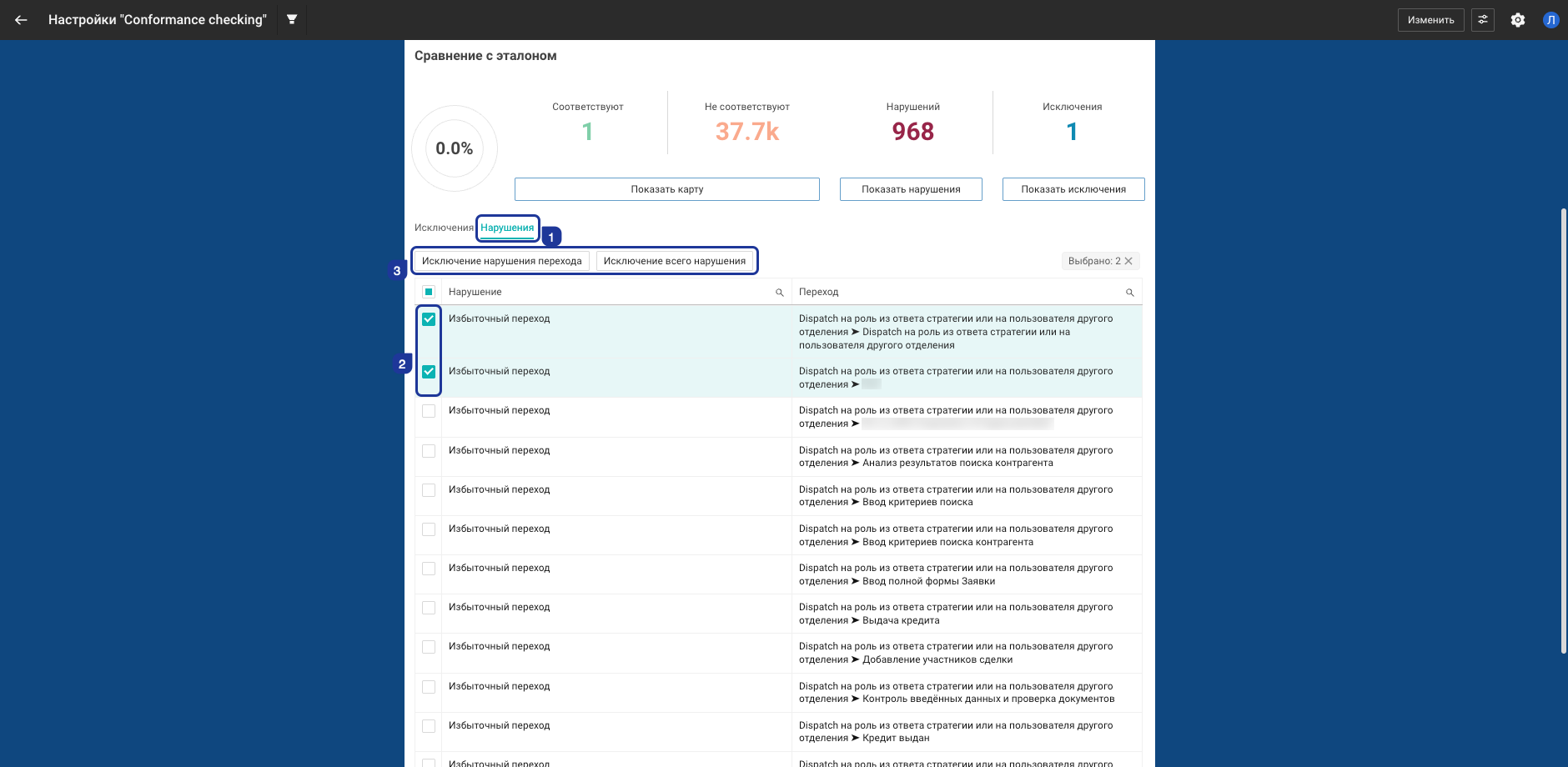
Task: Click the user avatar icon
Action: [1550, 20]
